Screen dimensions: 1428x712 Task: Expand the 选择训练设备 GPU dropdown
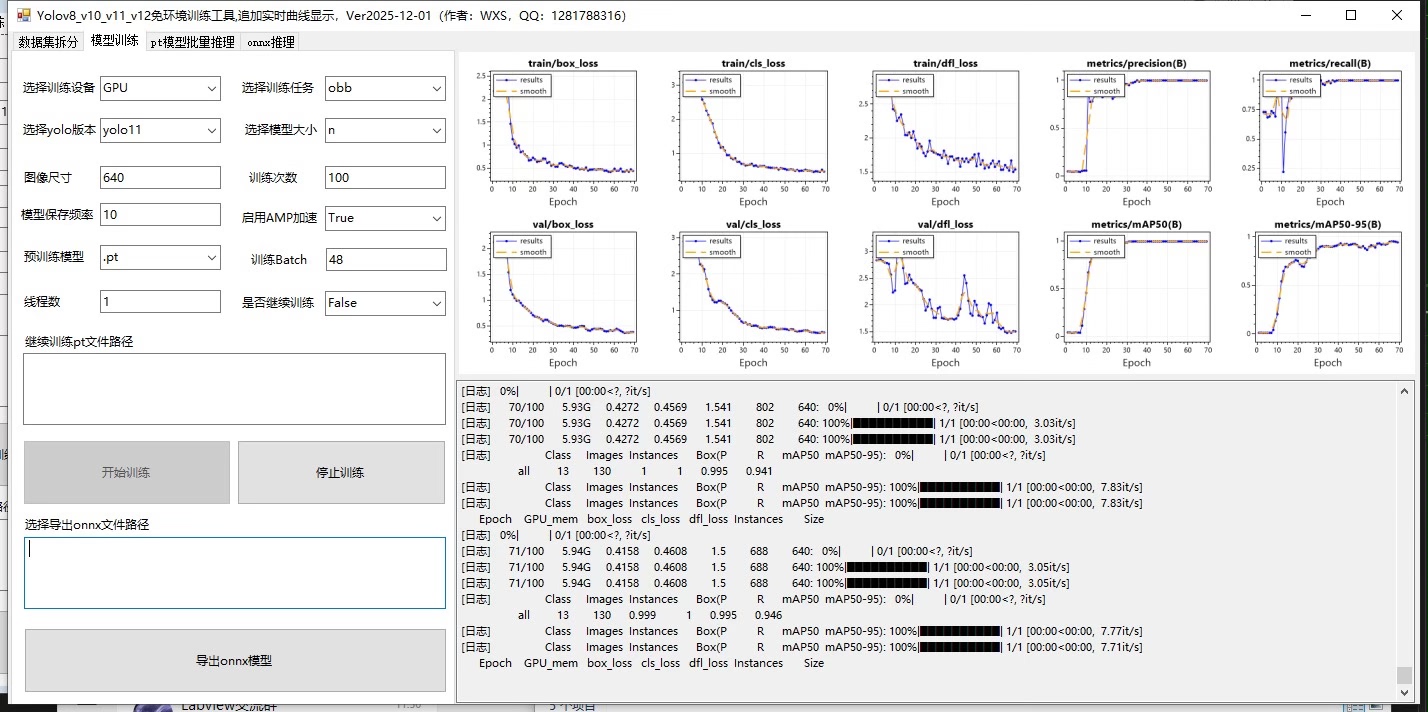coord(160,88)
